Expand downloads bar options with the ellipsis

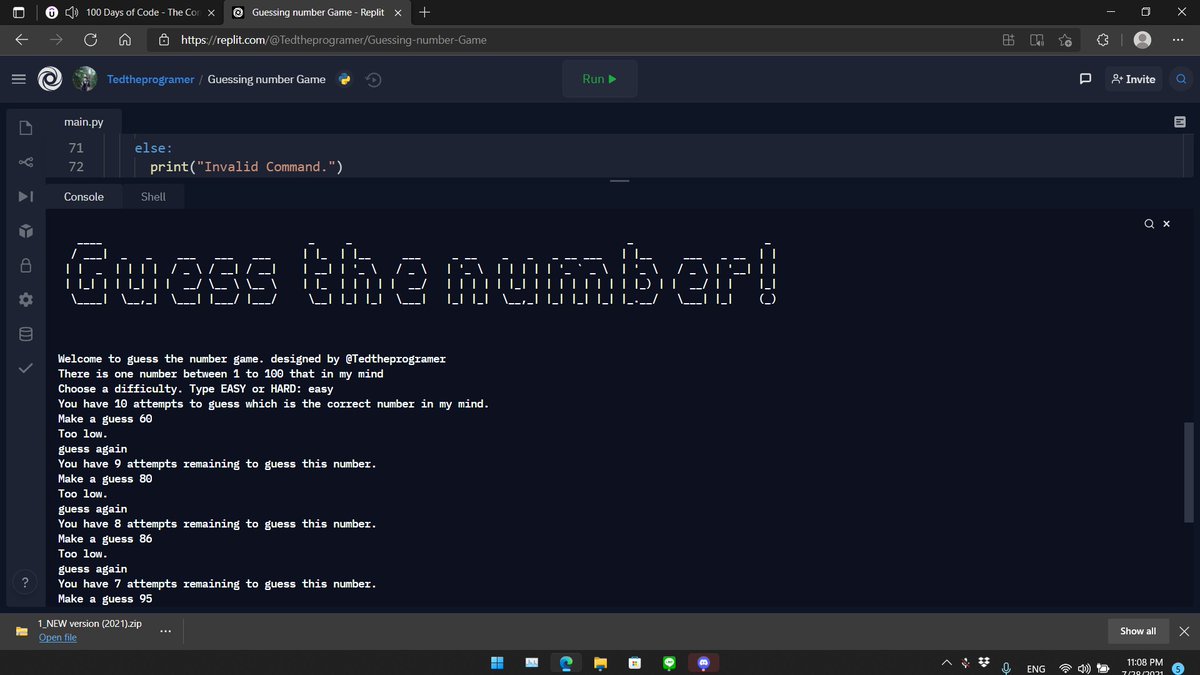(165, 631)
